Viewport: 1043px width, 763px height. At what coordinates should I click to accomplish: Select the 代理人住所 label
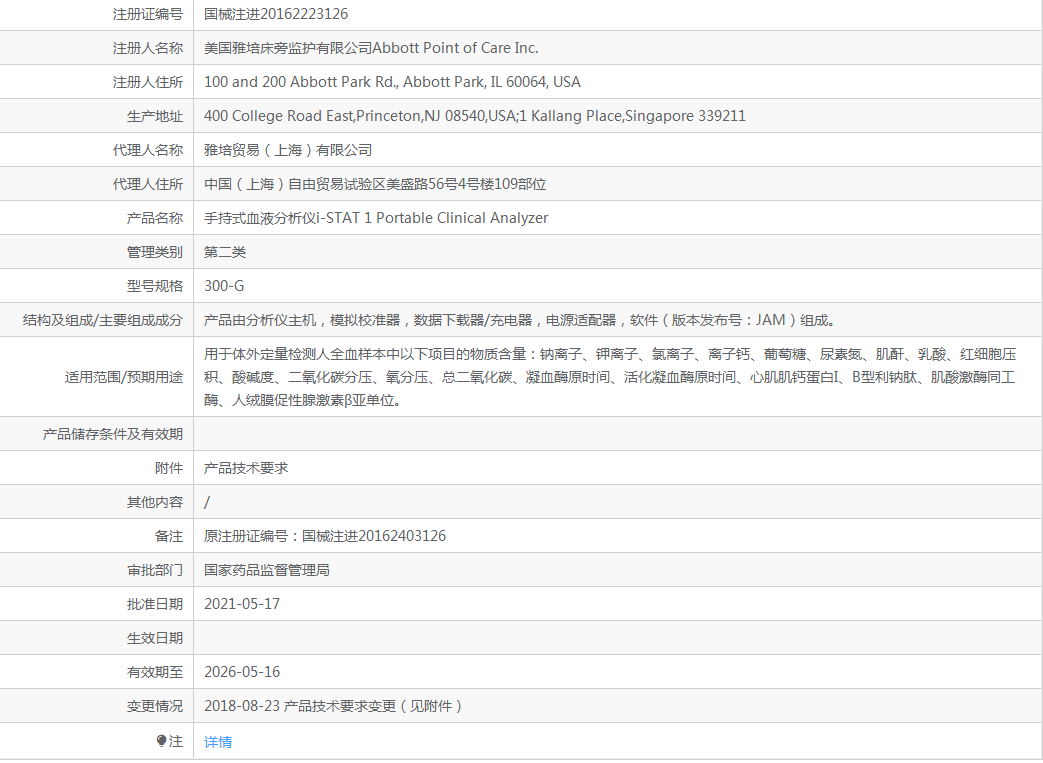click(x=148, y=184)
